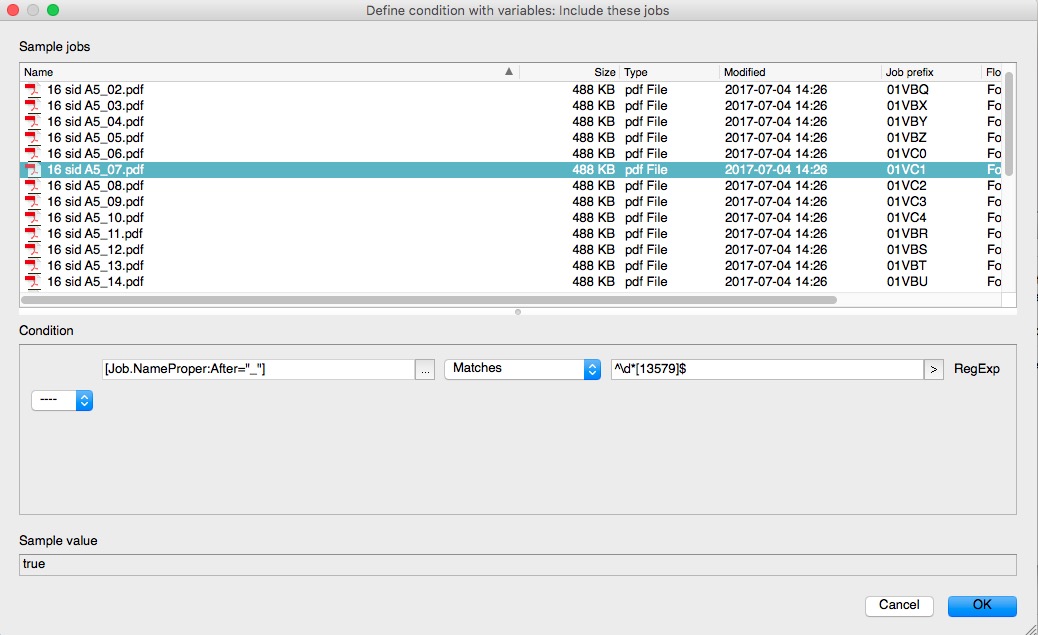Click the horizontal scrollbar under sample jobs
The height and width of the screenshot is (635, 1038).
click(x=428, y=299)
